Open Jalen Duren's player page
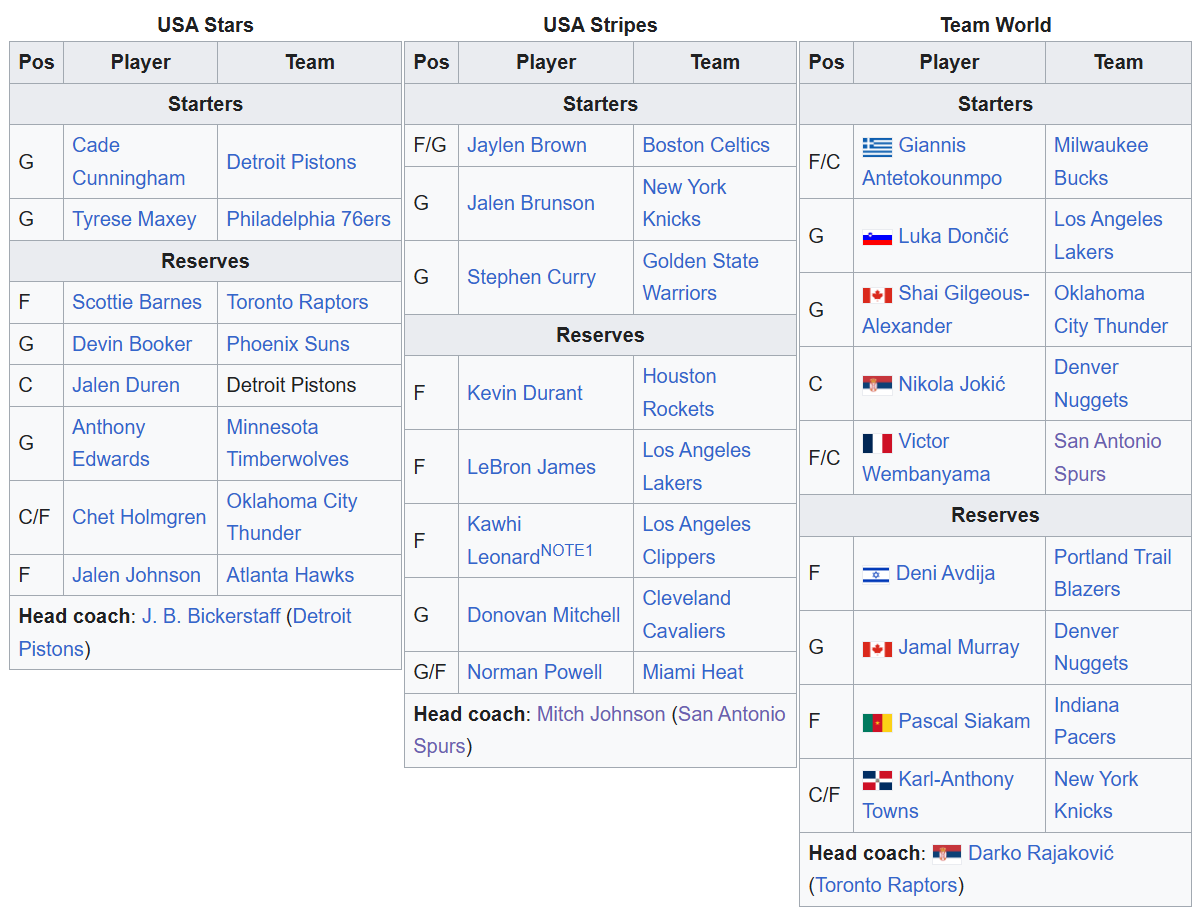Viewport: 1204px width, 916px height. coord(126,385)
